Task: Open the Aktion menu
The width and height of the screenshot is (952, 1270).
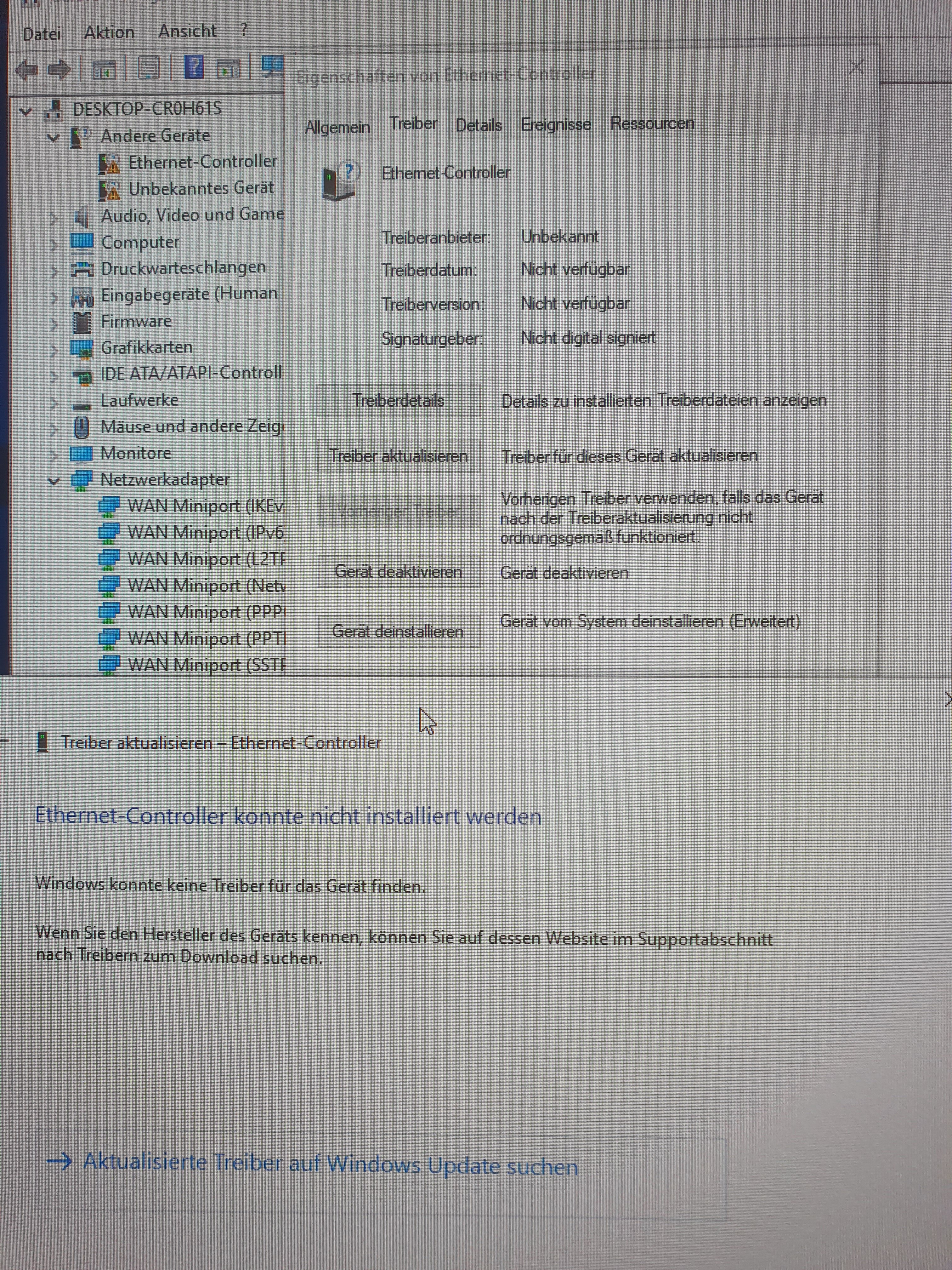Action: (109, 32)
